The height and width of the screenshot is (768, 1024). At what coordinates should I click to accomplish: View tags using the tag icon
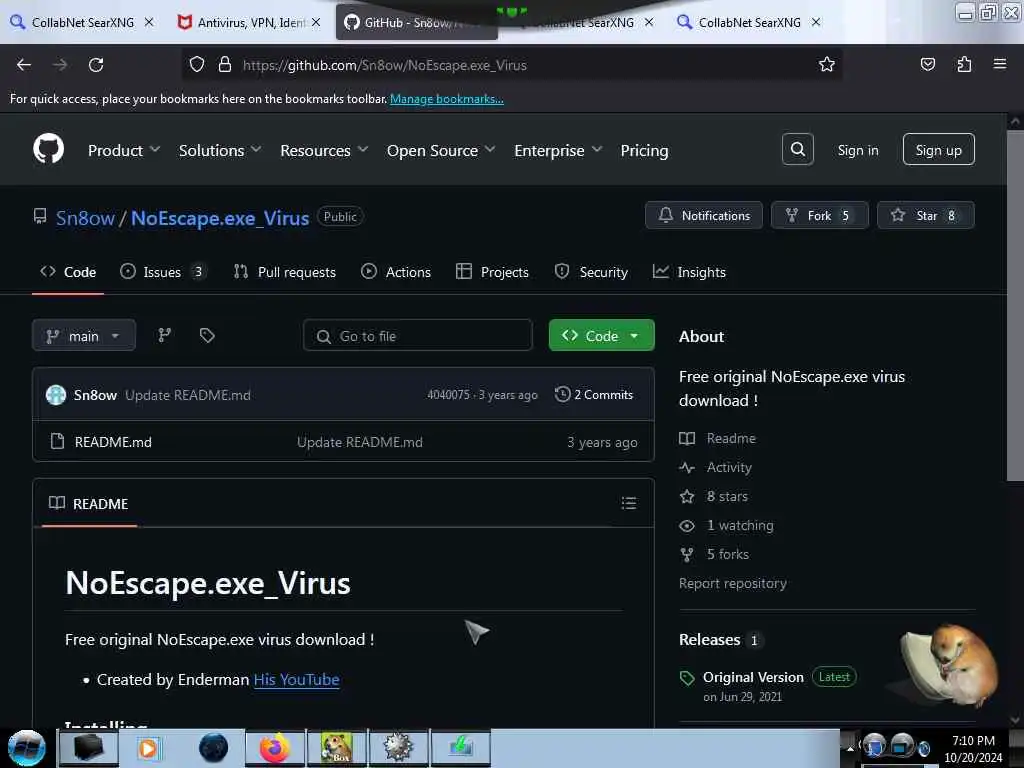(207, 335)
